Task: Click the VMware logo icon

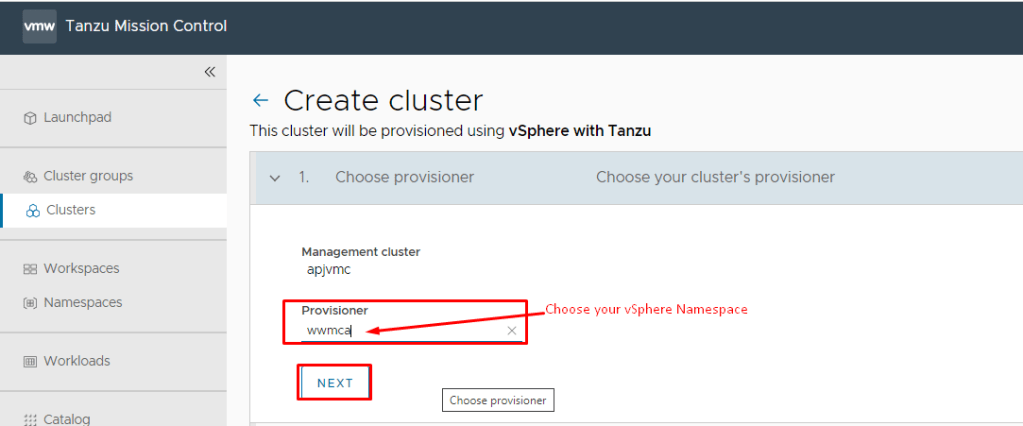Action: [40, 26]
